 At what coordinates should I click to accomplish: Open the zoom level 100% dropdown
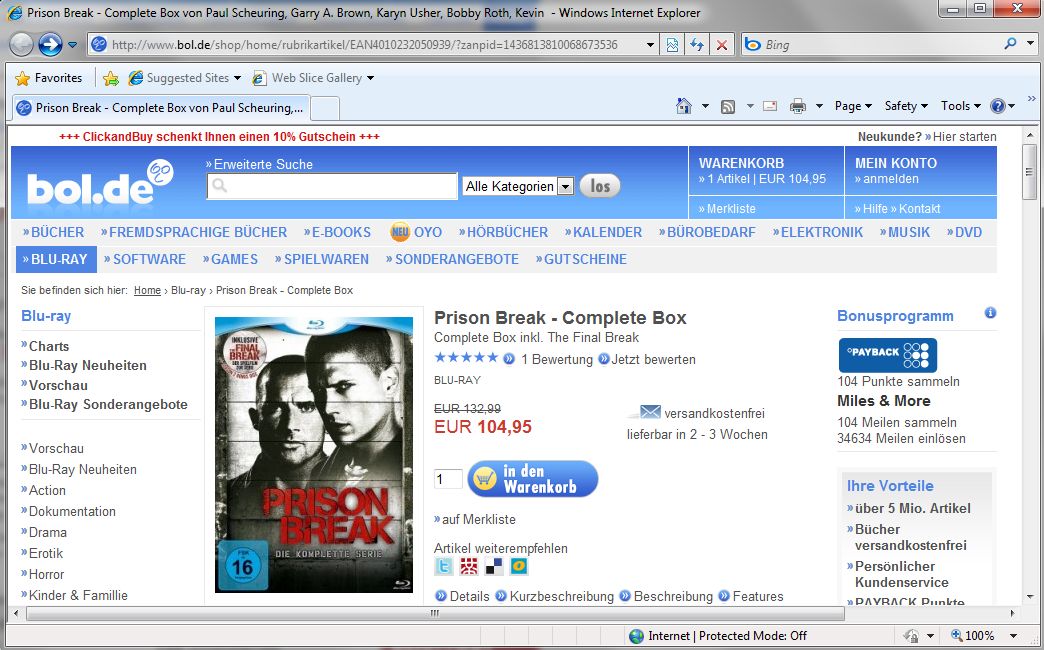point(1013,635)
